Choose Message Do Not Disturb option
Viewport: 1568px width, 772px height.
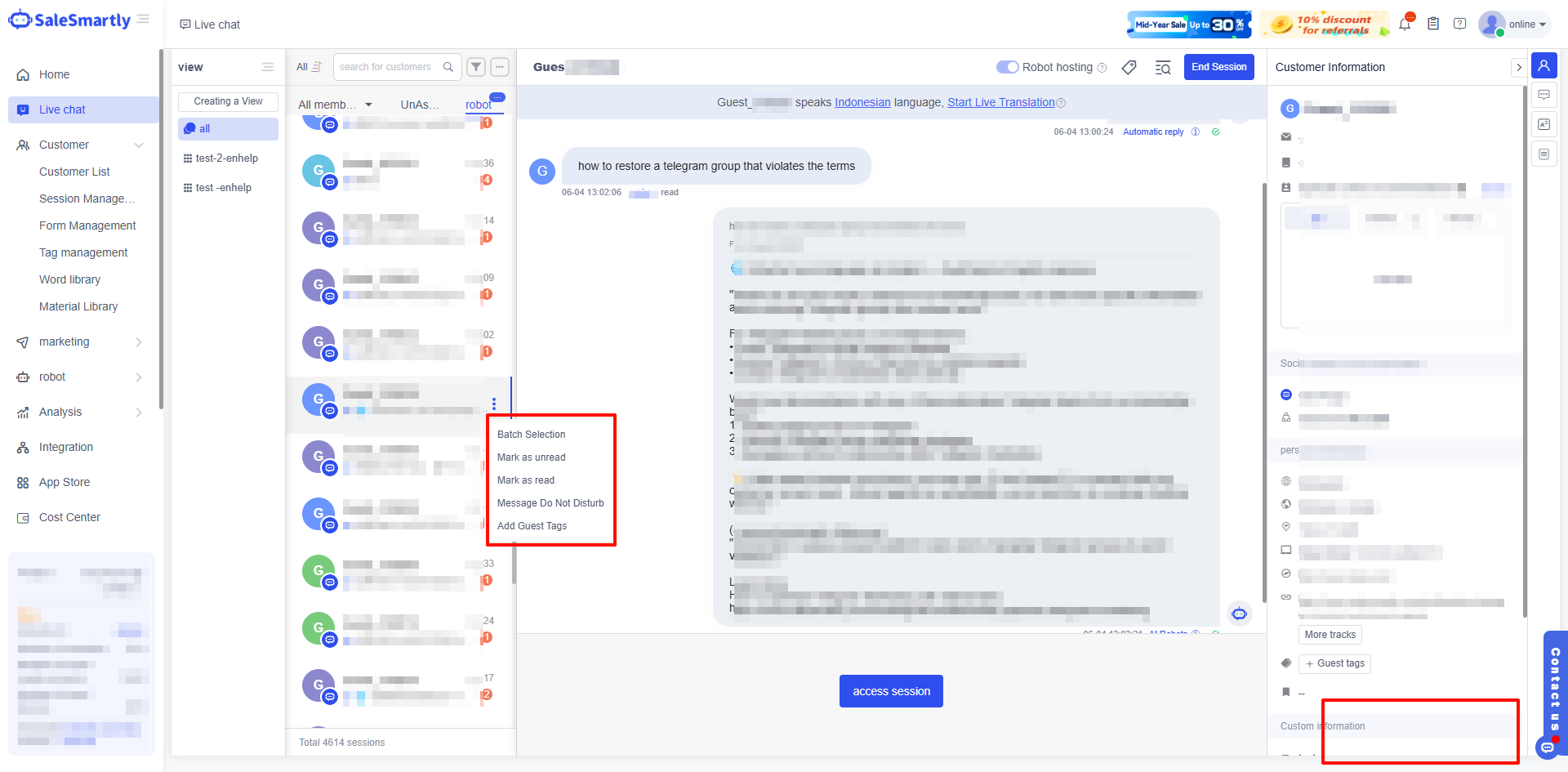tap(550, 503)
